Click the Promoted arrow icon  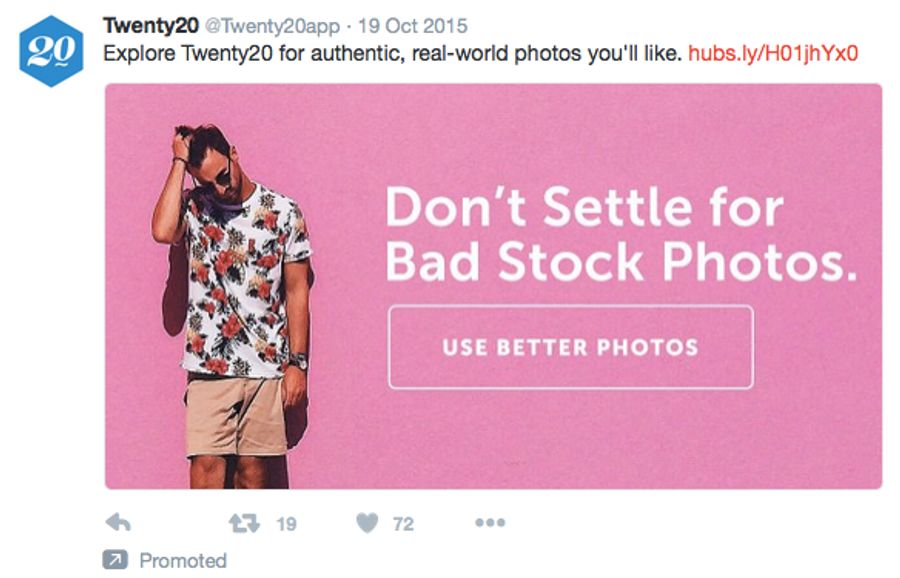(x=116, y=560)
